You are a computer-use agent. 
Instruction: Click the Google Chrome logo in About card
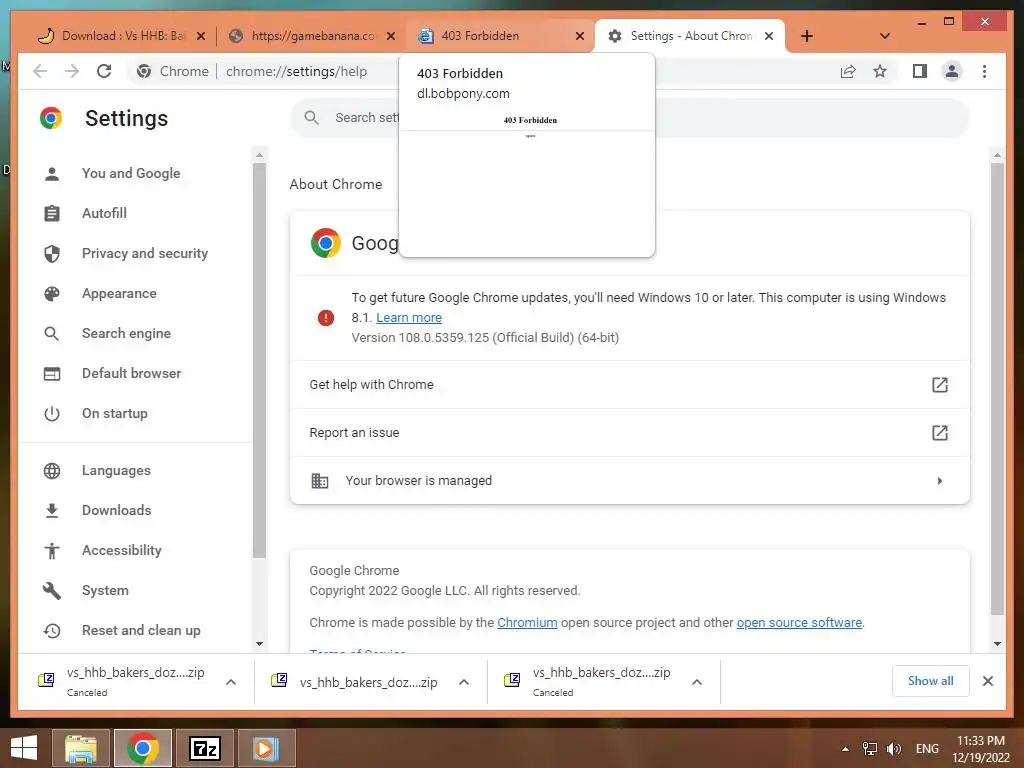pos(326,243)
